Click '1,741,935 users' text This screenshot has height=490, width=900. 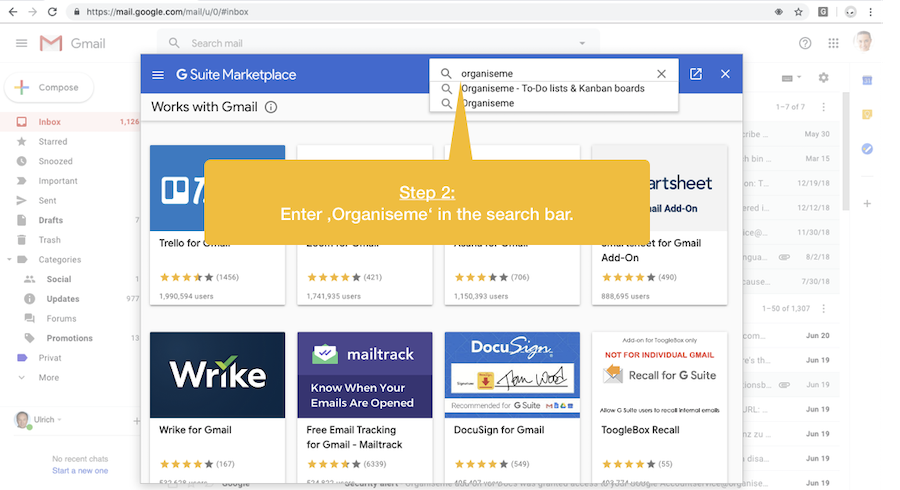click(333, 297)
